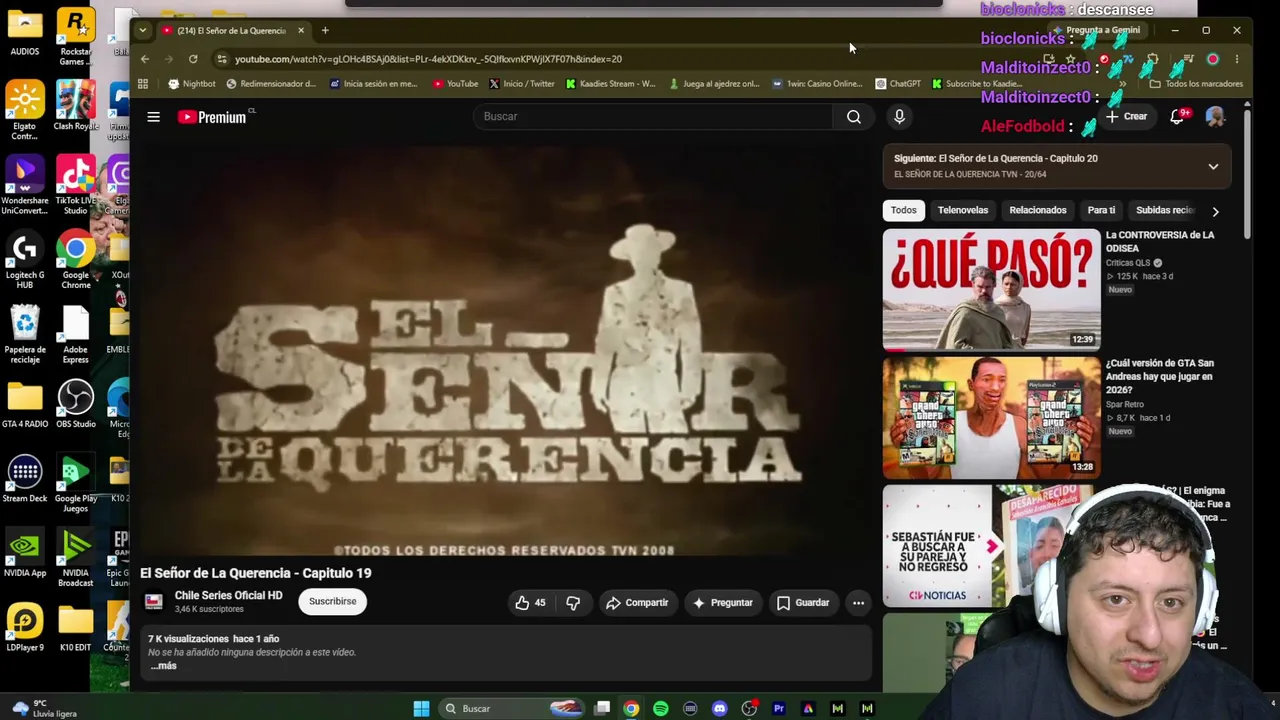Screen dimensions: 1280x720
Task: Select the Subidas recientes filter chip
Action: (1164, 210)
